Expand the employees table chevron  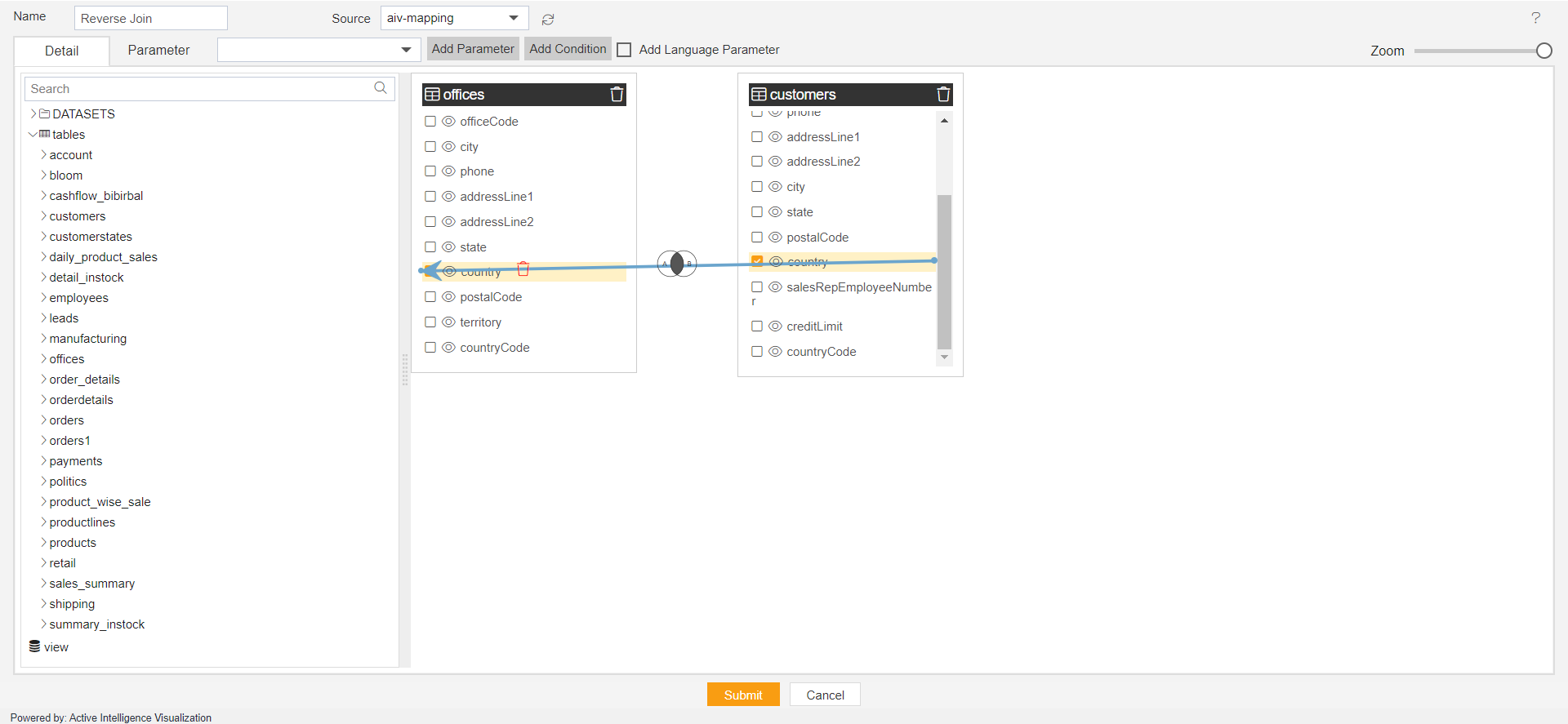click(x=43, y=298)
